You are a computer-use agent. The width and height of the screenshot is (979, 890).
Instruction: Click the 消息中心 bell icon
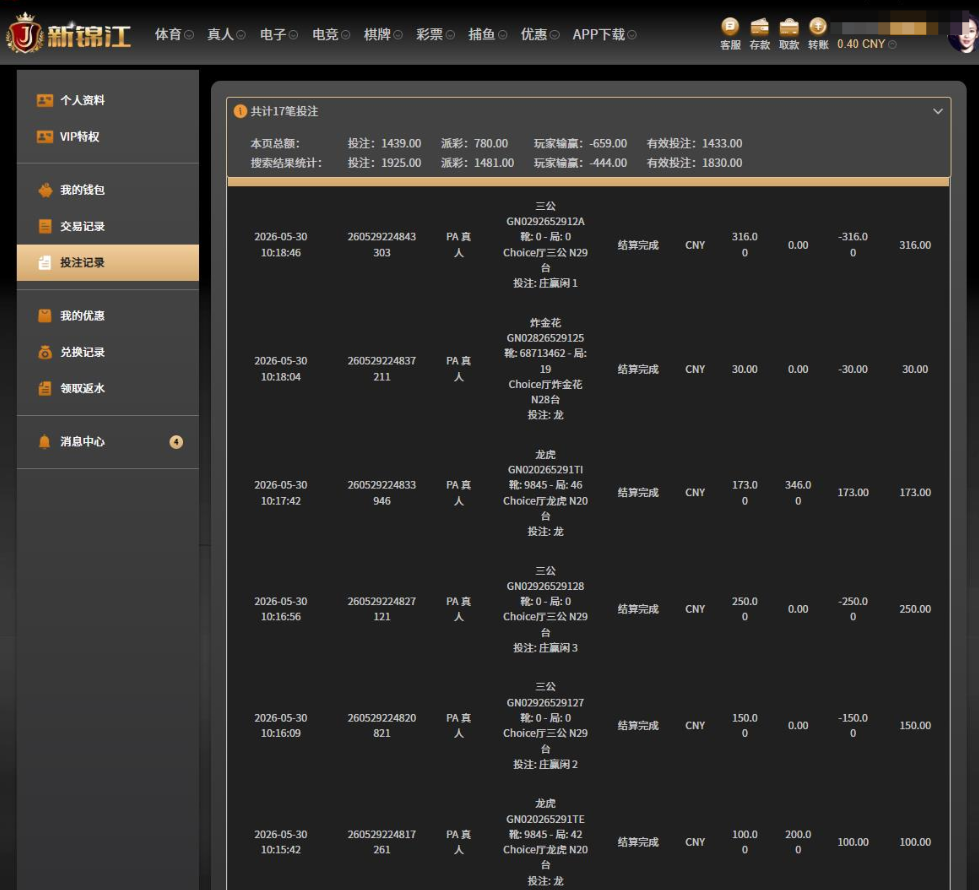(x=44, y=442)
